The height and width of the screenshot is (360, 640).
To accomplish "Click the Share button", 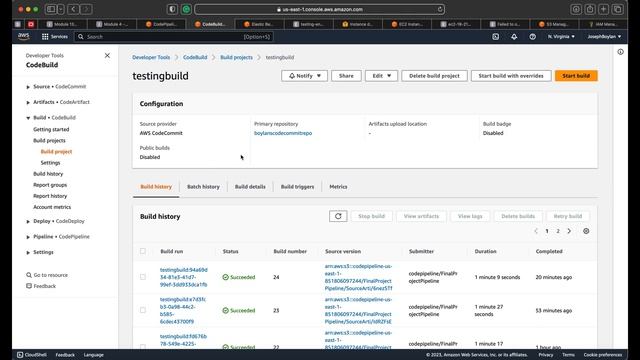I will [x=346, y=76].
